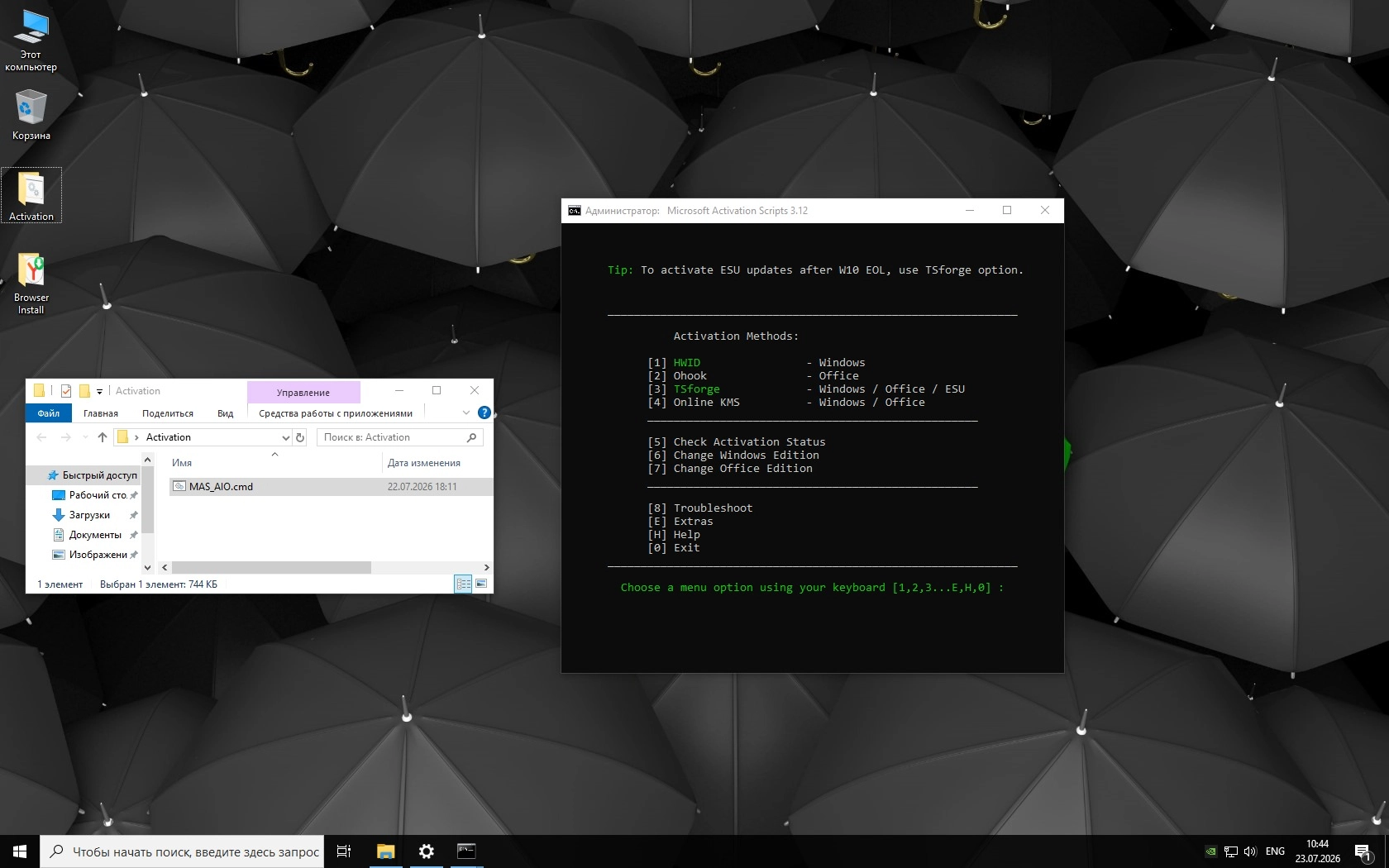Image resolution: width=1389 pixels, height=868 pixels.
Task: Switch to the Вид ribbon tab
Action: click(x=226, y=413)
